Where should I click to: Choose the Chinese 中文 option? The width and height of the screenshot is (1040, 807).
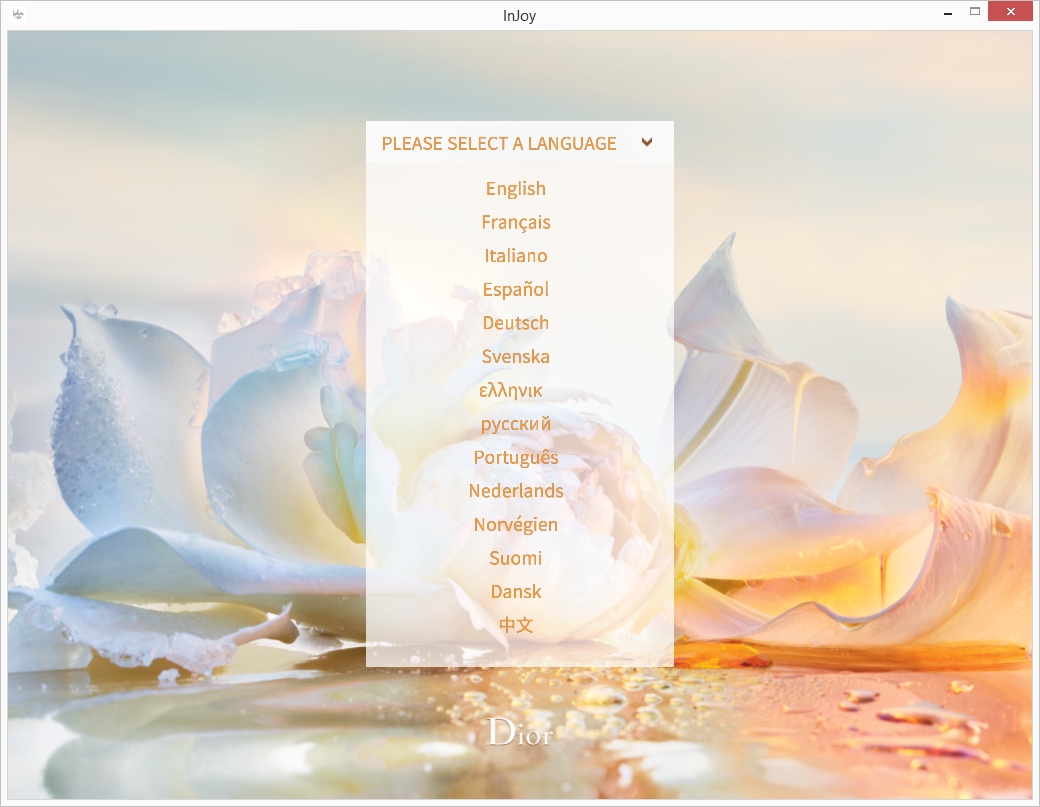[x=515, y=625]
